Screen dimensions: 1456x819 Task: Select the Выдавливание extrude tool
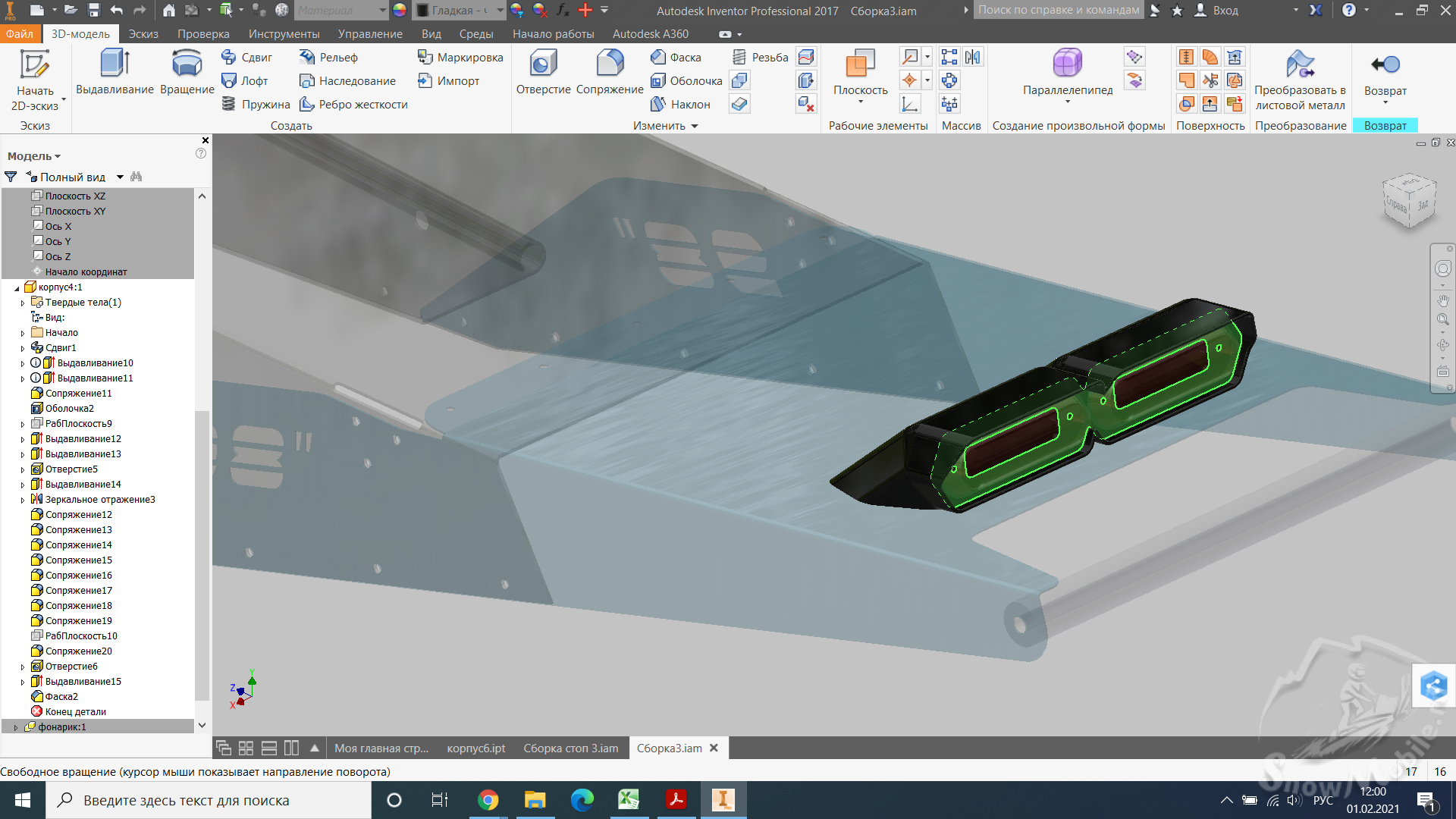point(115,73)
